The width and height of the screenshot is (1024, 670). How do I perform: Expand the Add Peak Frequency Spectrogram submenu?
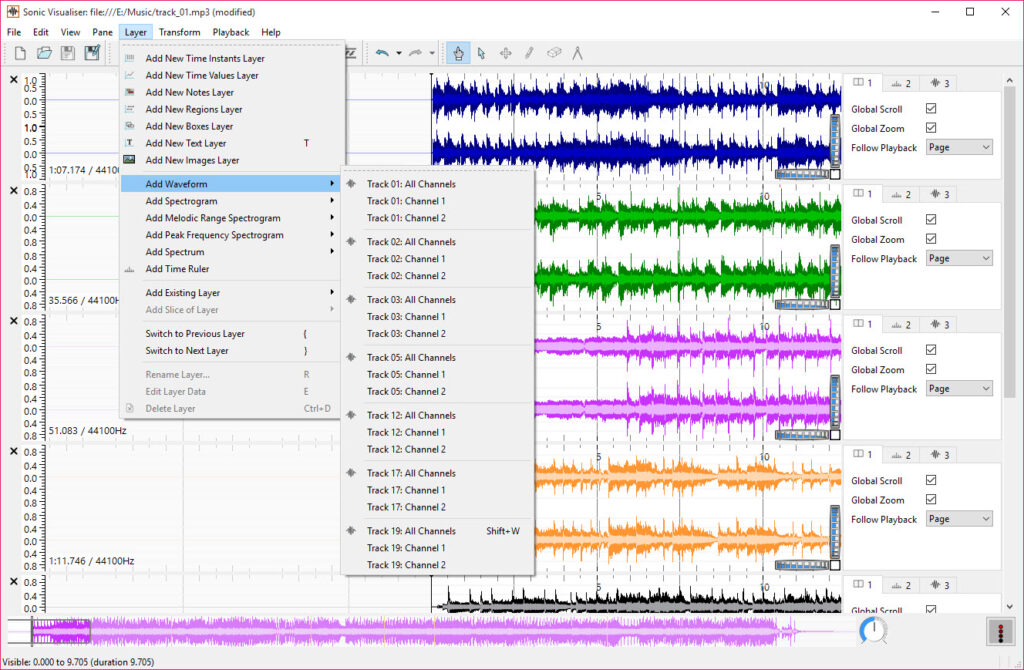point(231,235)
